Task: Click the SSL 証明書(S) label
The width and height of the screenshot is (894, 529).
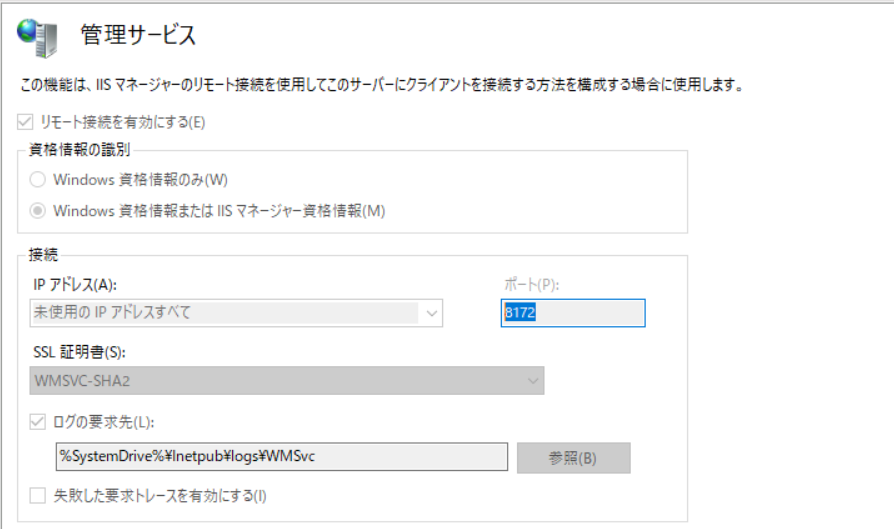Action: coord(79,352)
